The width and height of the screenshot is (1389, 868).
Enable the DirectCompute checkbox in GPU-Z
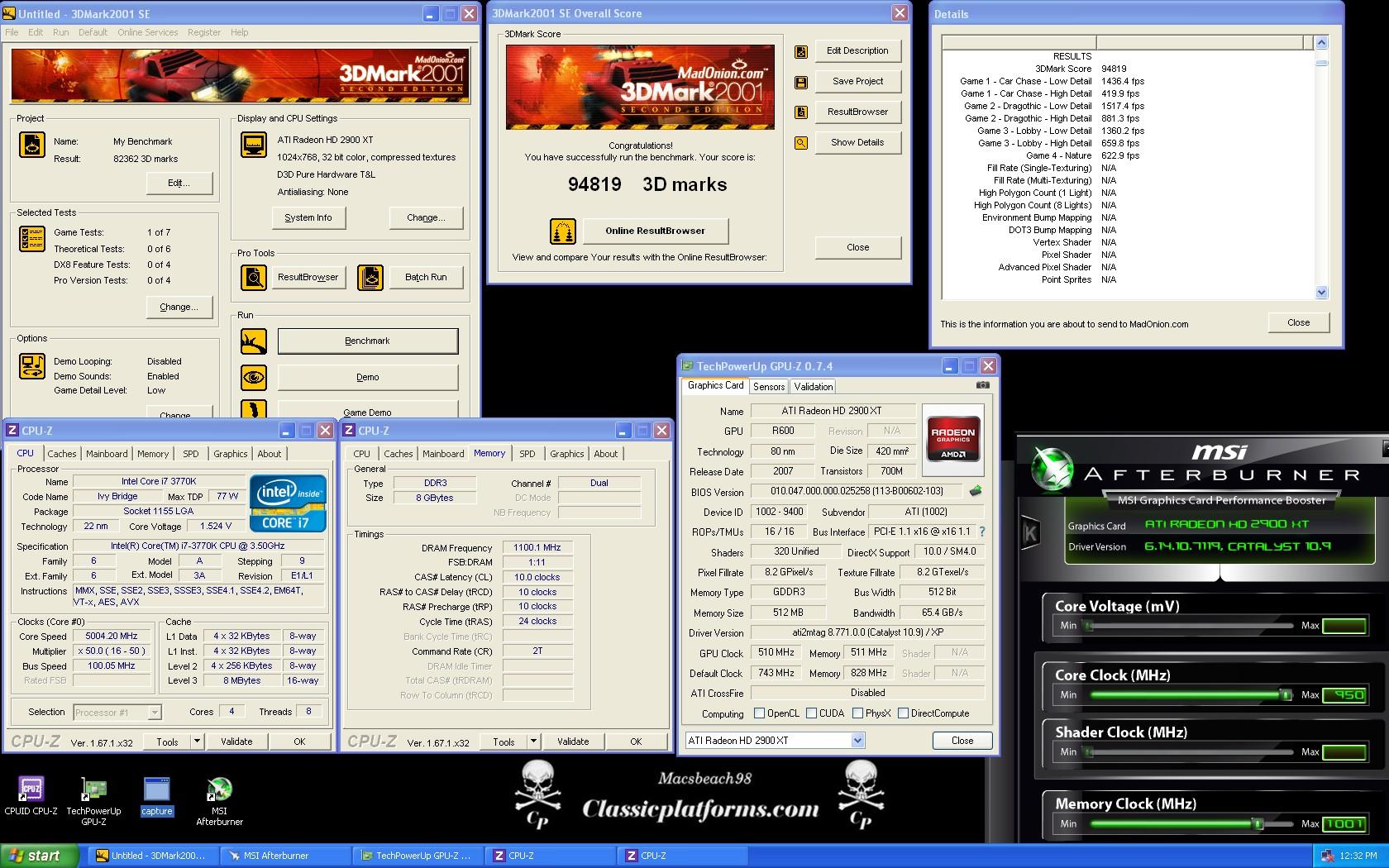pos(903,713)
